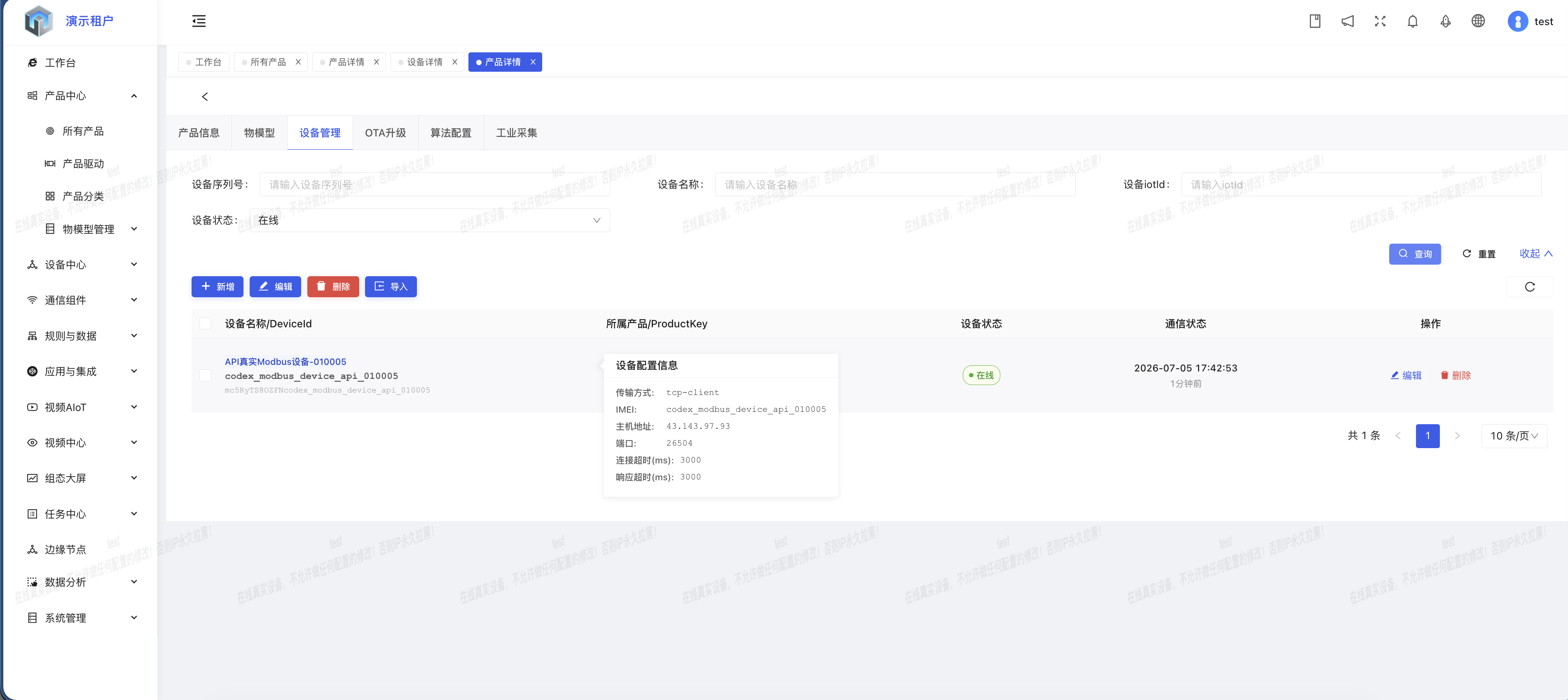The height and width of the screenshot is (700, 1568).
Task: Close the 设备详情 tab
Action: point(455,62)
